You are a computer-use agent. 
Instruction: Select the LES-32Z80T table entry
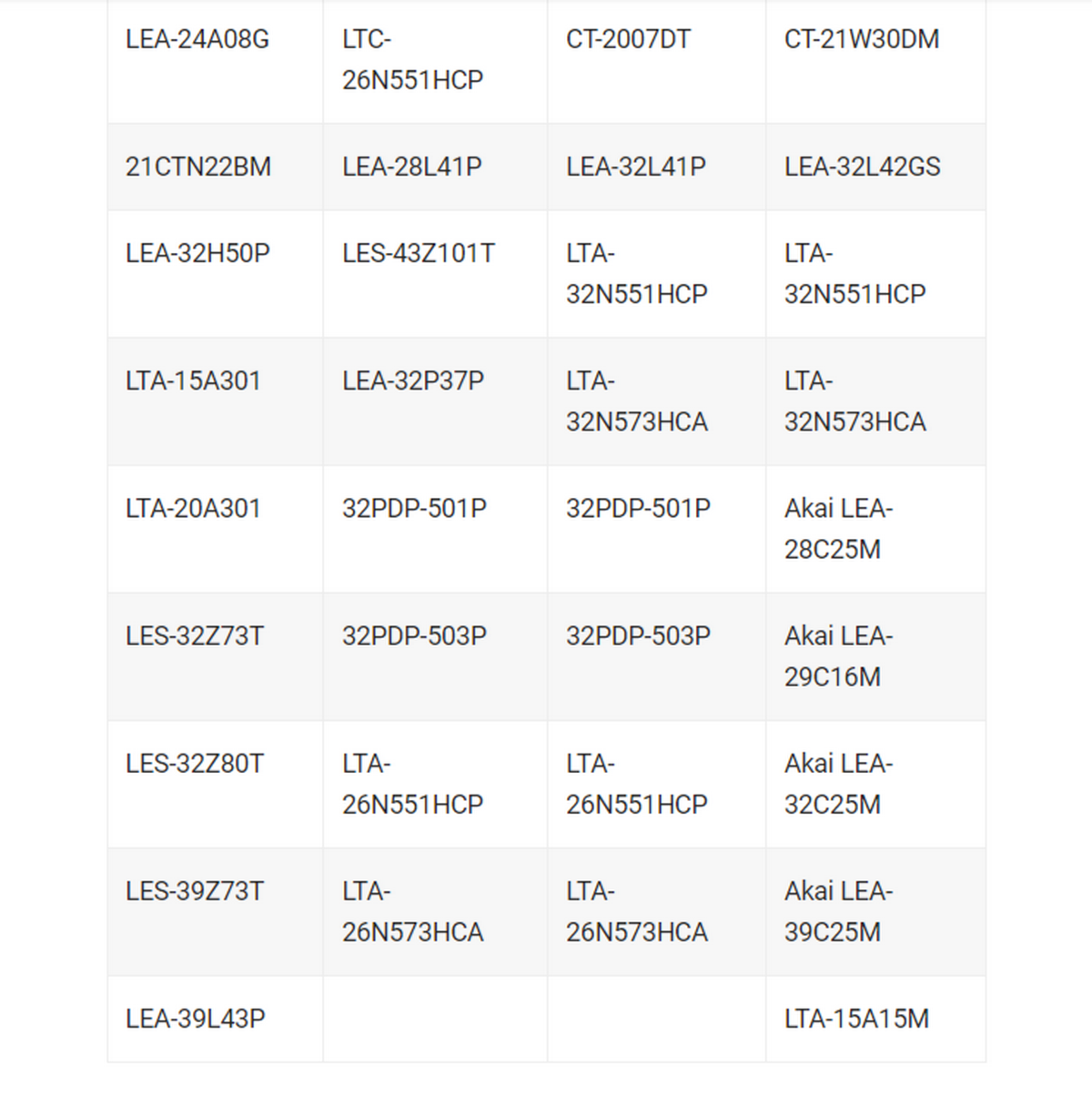point(195,764)
